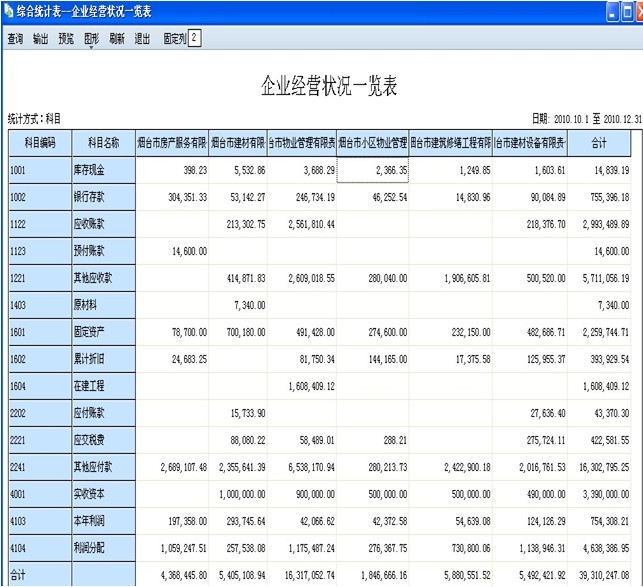Viewport: 643px width, 587px height.
Task: Select the 原材料 row name
Action: click(103, 305)
